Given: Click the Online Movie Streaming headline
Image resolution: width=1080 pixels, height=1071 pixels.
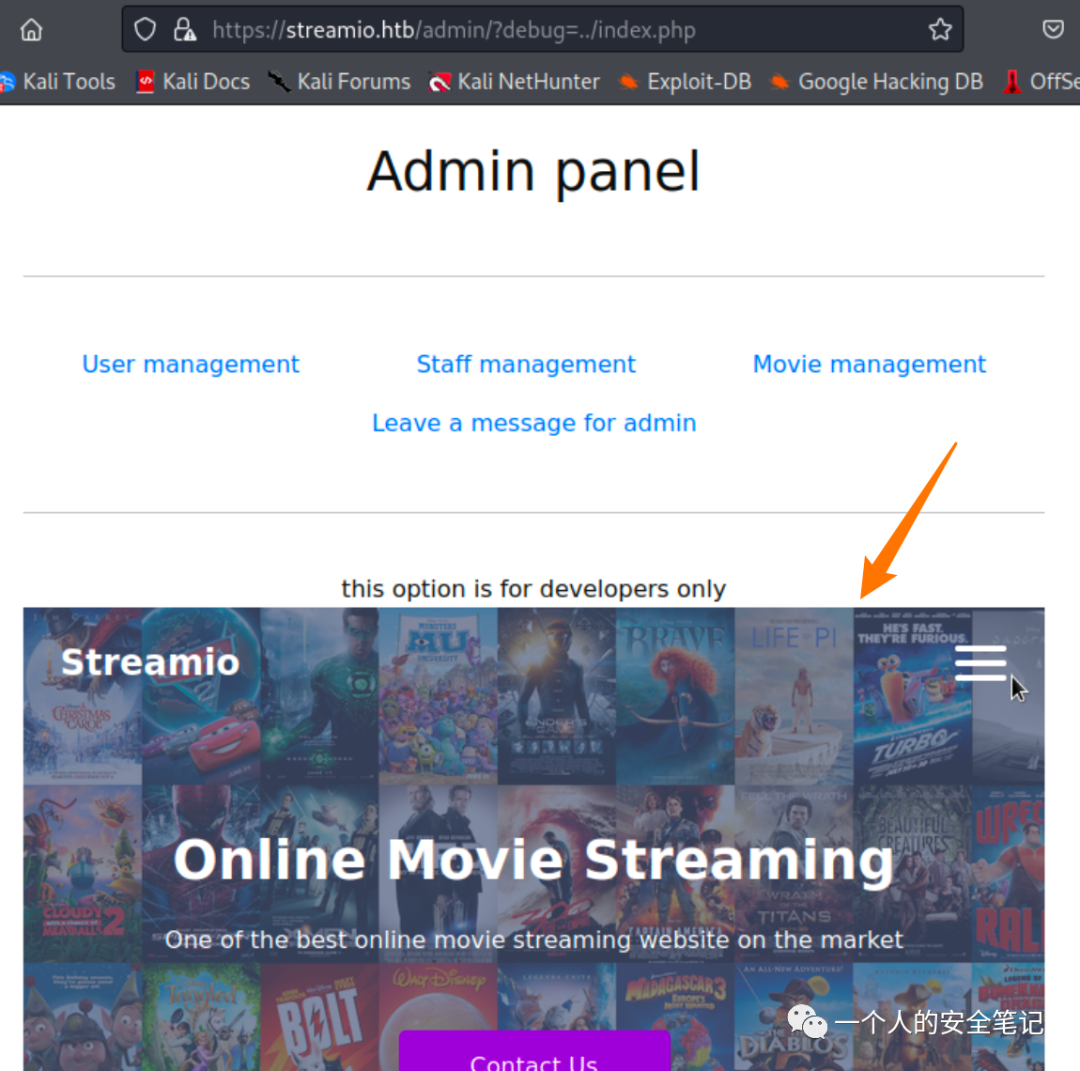Looking at the screenshot, I should (534, 860).
